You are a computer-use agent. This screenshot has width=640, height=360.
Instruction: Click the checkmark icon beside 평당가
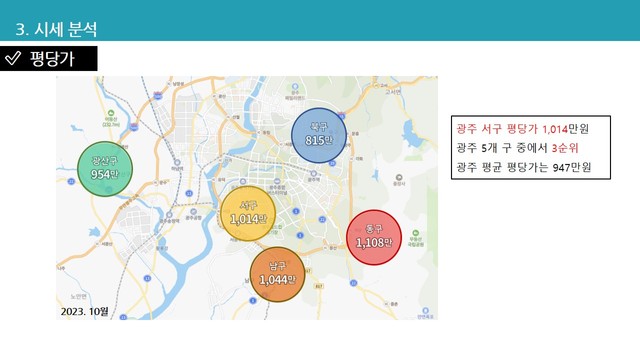13,58
